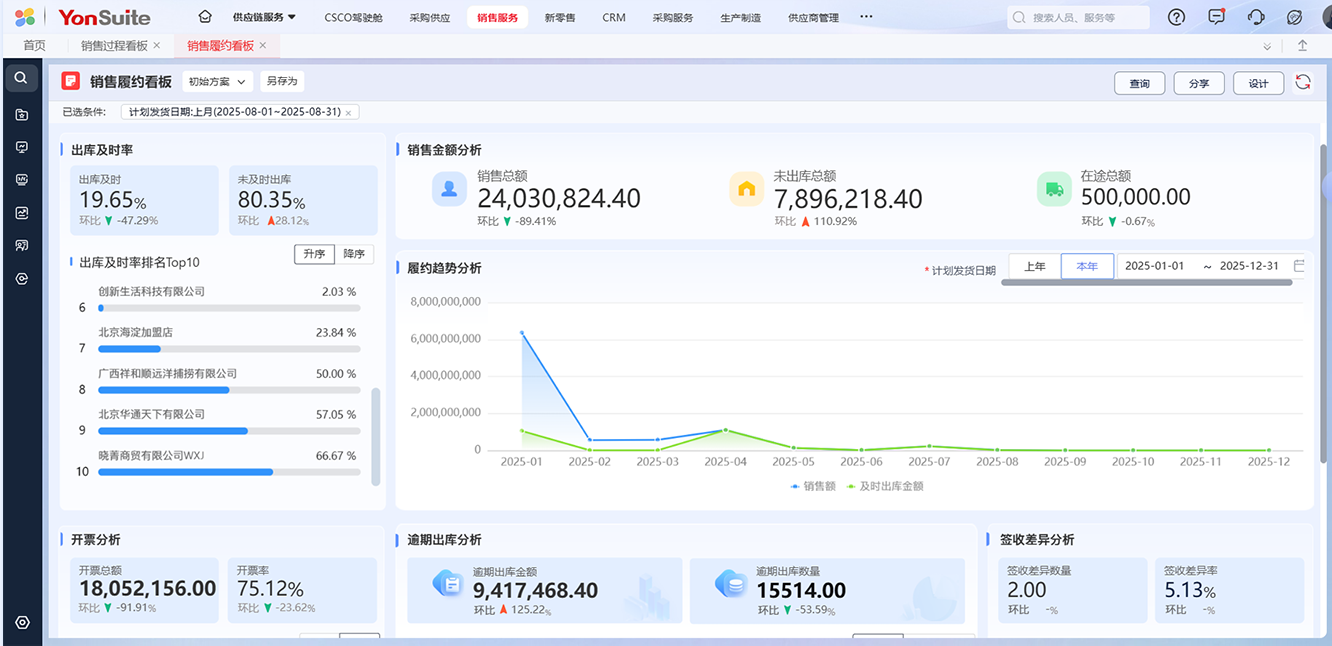
Task: Open calendar icon beside the date range
Action: click(1299, 266)
